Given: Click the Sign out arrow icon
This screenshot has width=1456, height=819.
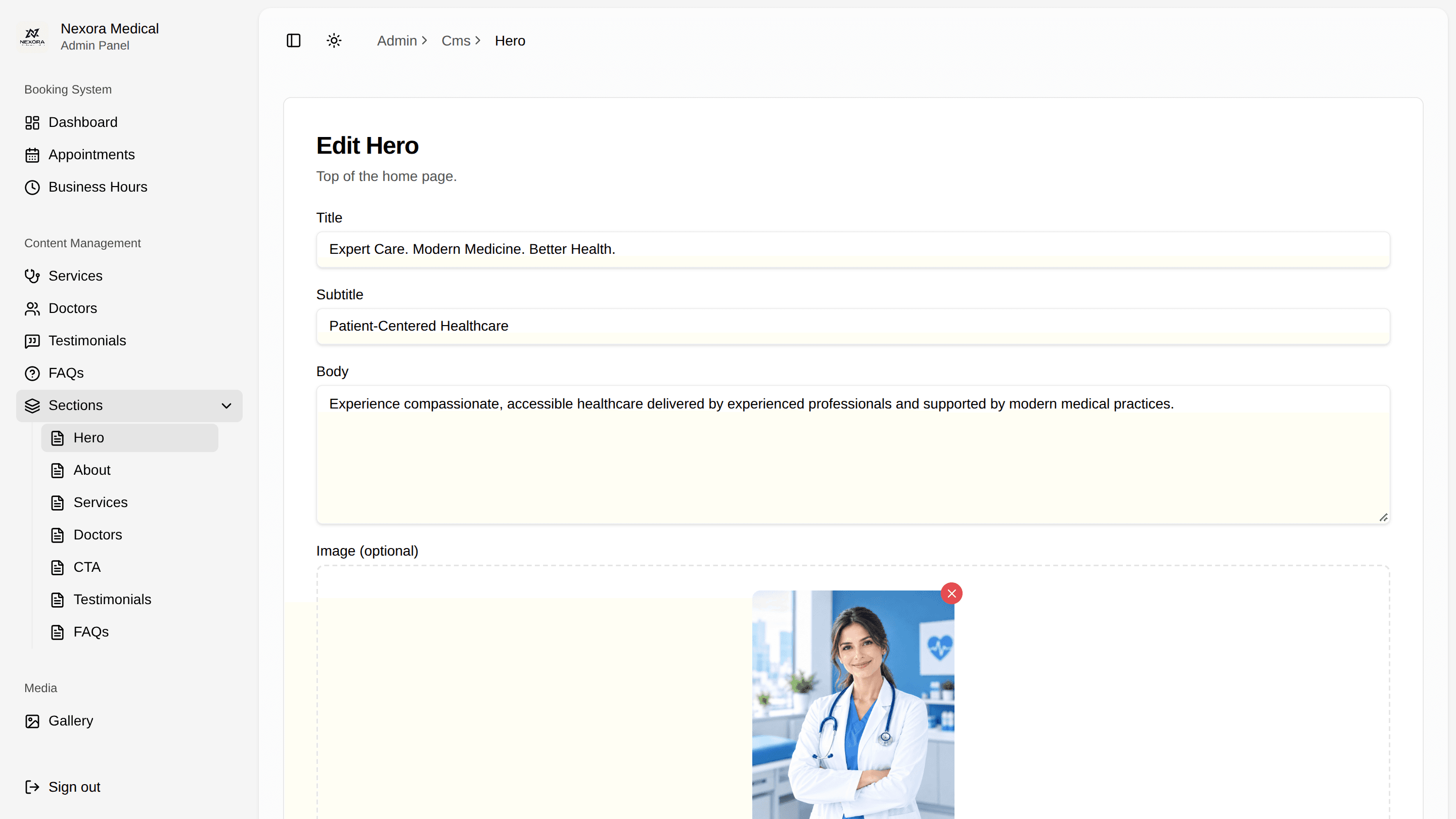Looking at the screenshot, I should (x=32, y=787).
